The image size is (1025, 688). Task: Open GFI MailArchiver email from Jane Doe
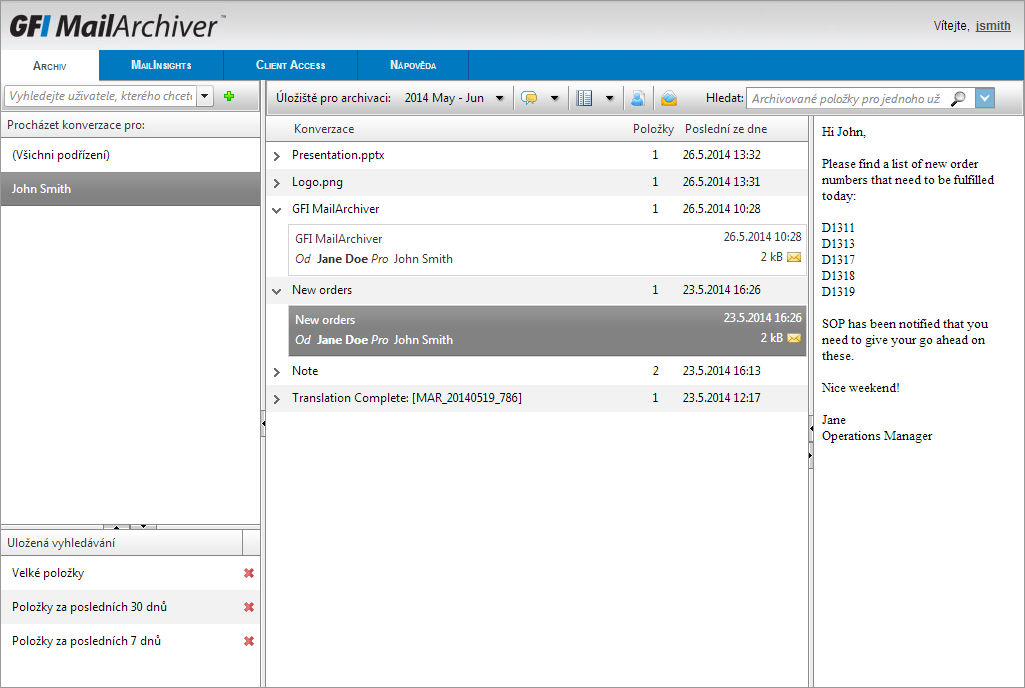point(547,249)
